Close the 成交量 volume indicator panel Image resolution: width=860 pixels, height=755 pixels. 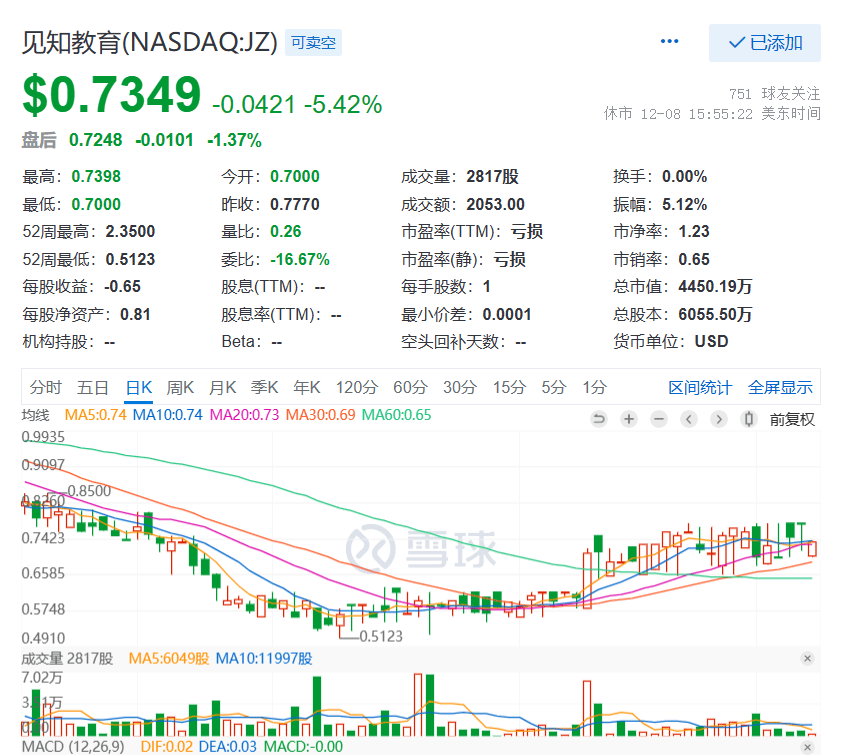807,658
